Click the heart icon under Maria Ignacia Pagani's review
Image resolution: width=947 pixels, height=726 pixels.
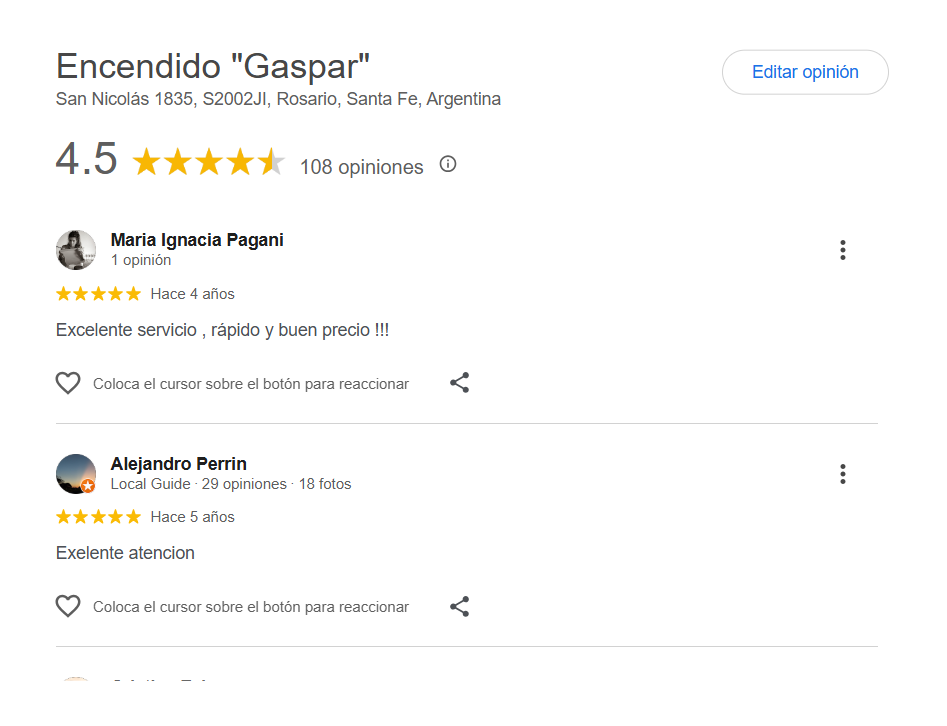click(x=68, y=383)
